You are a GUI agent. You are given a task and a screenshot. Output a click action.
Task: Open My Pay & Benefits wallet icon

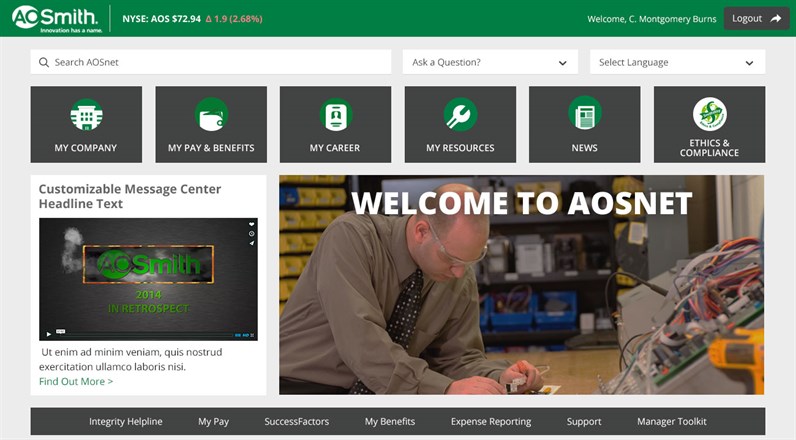[211, 115]
